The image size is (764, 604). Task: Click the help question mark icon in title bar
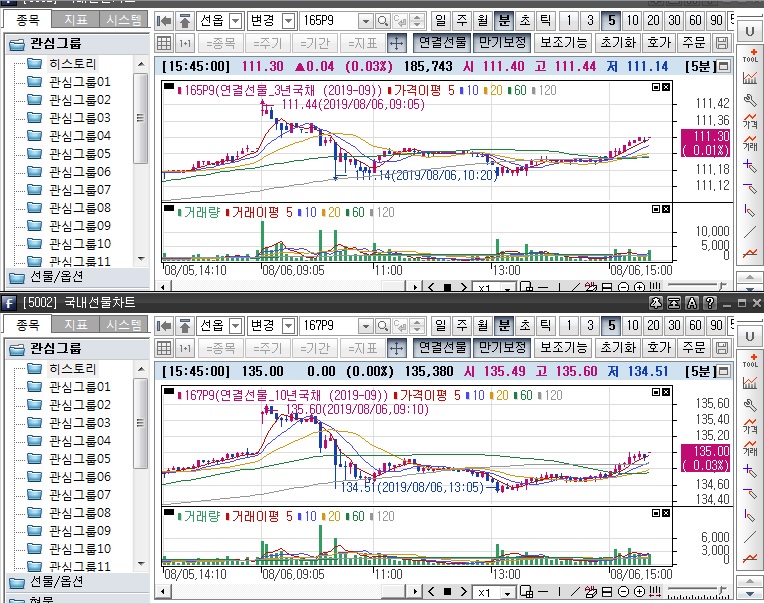click(x=709, y=302)
